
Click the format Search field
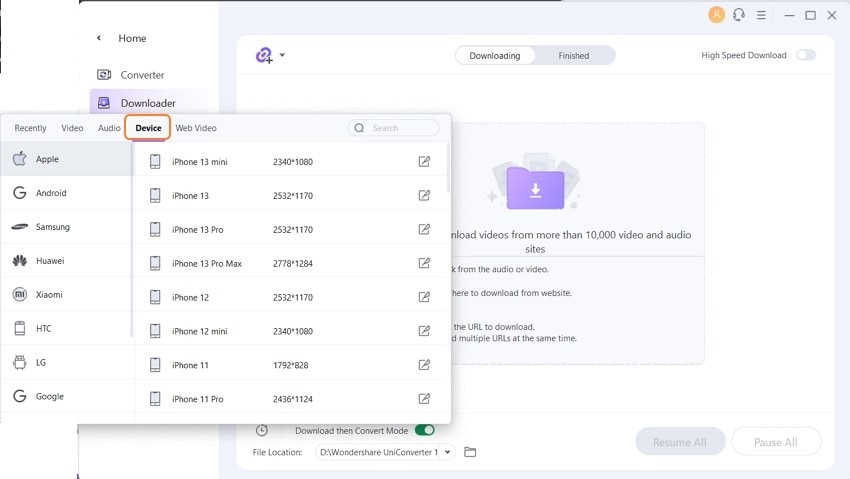click(394, 128)
